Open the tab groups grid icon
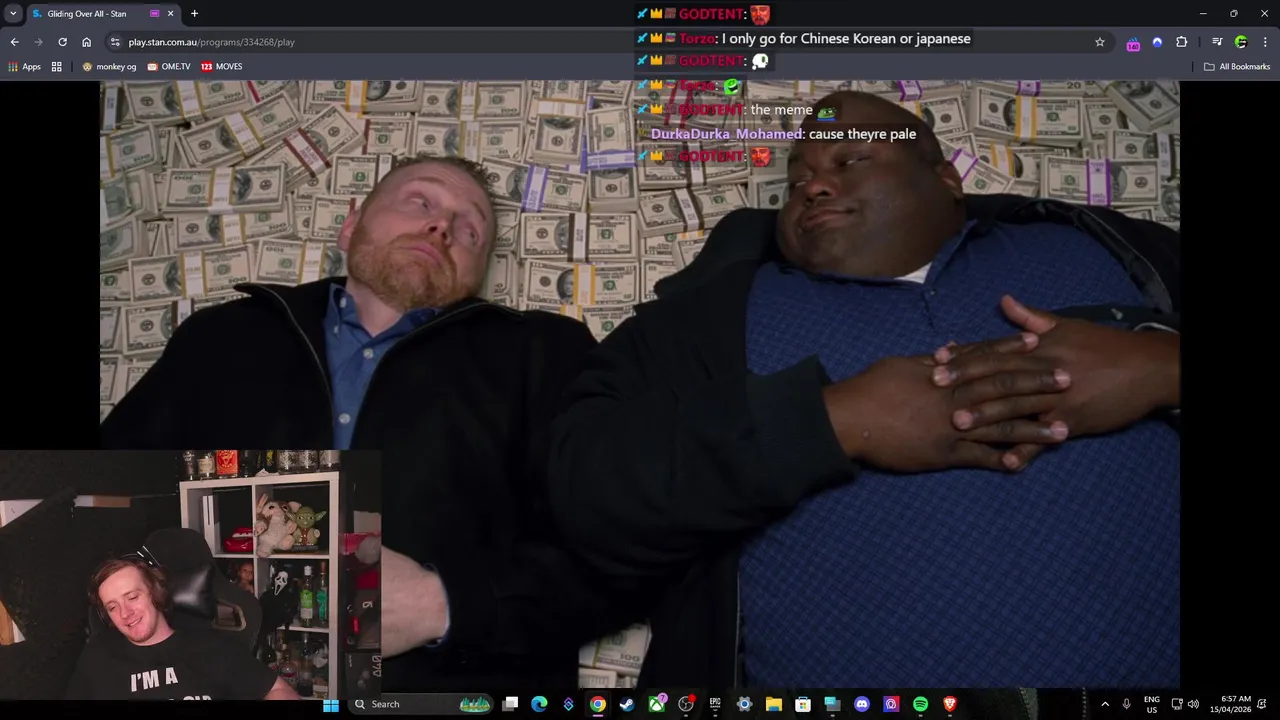 pos(57,67)
